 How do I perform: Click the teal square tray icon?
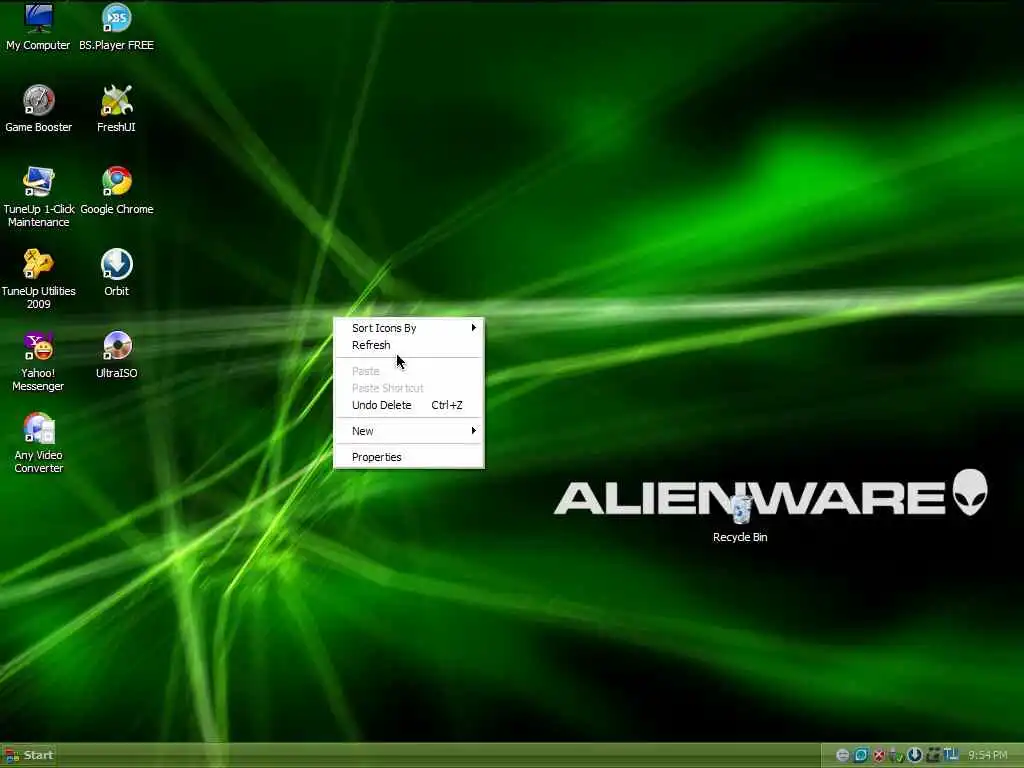pos(861,755)
